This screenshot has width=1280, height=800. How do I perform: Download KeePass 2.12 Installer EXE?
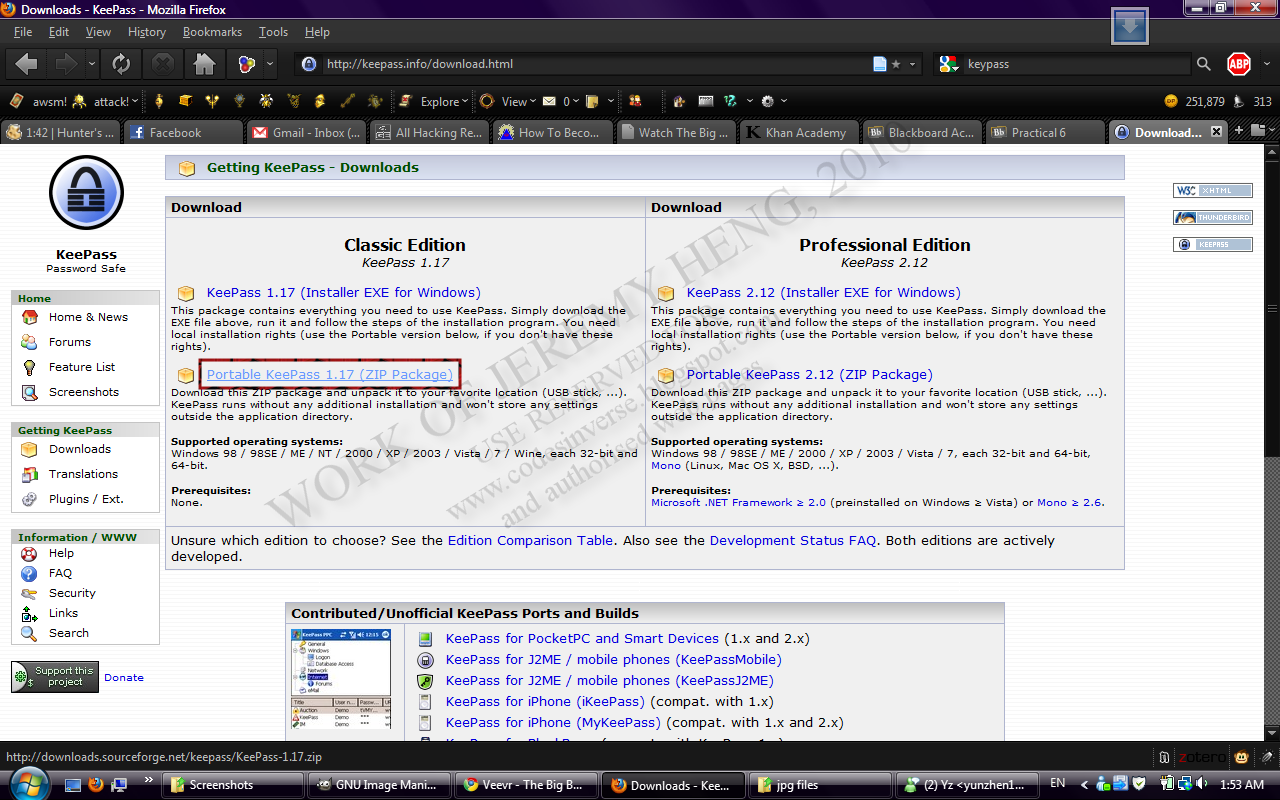point(823,293)
